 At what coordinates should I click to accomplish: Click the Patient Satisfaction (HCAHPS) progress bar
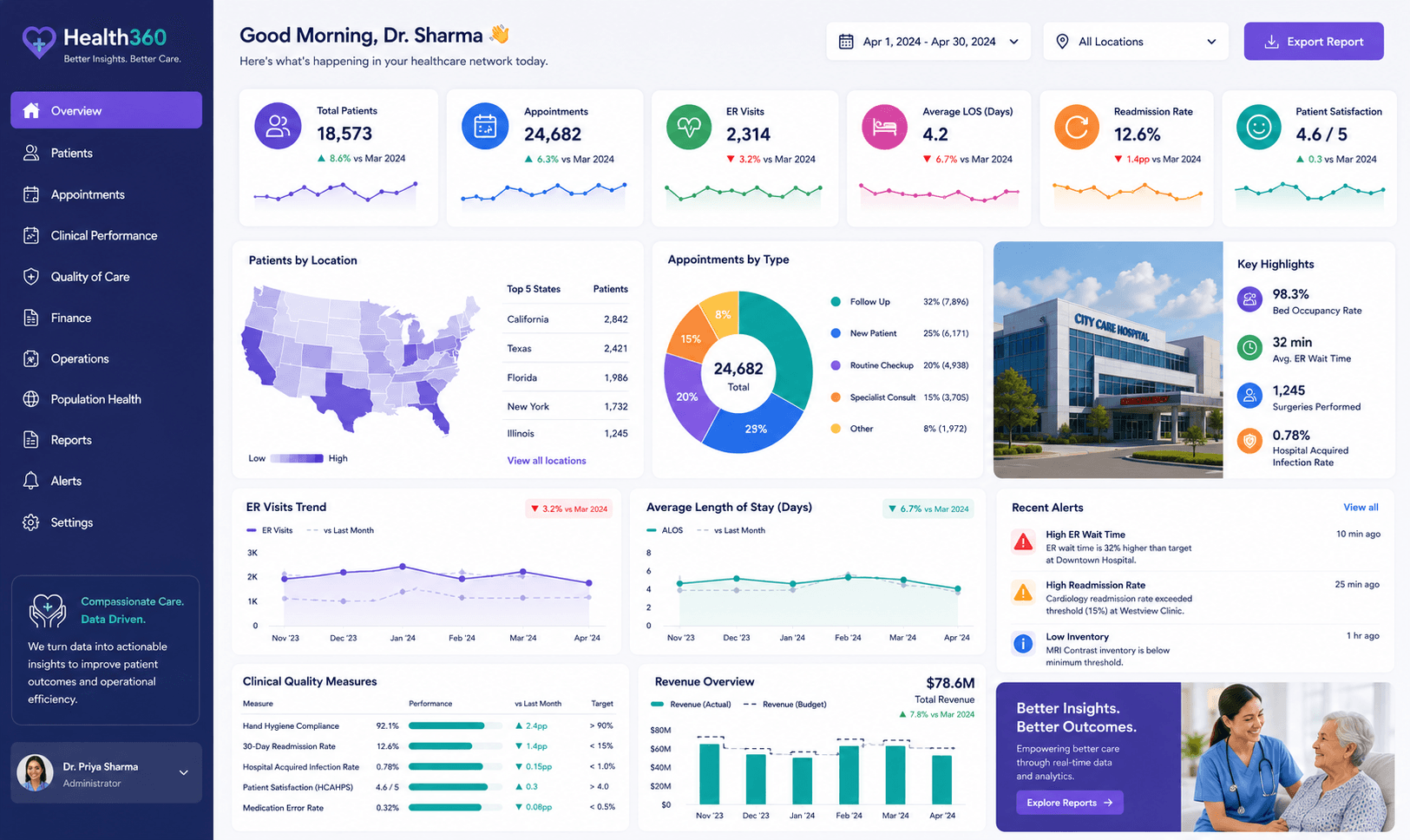click(x=455, y=787)
